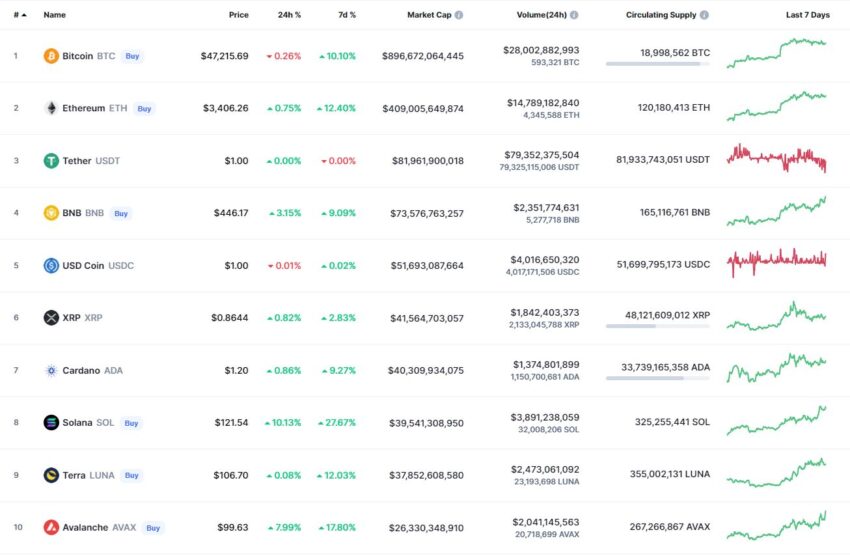Click the Terra LUNA coin logo
The image size is (850, 556).
point(51,475)
